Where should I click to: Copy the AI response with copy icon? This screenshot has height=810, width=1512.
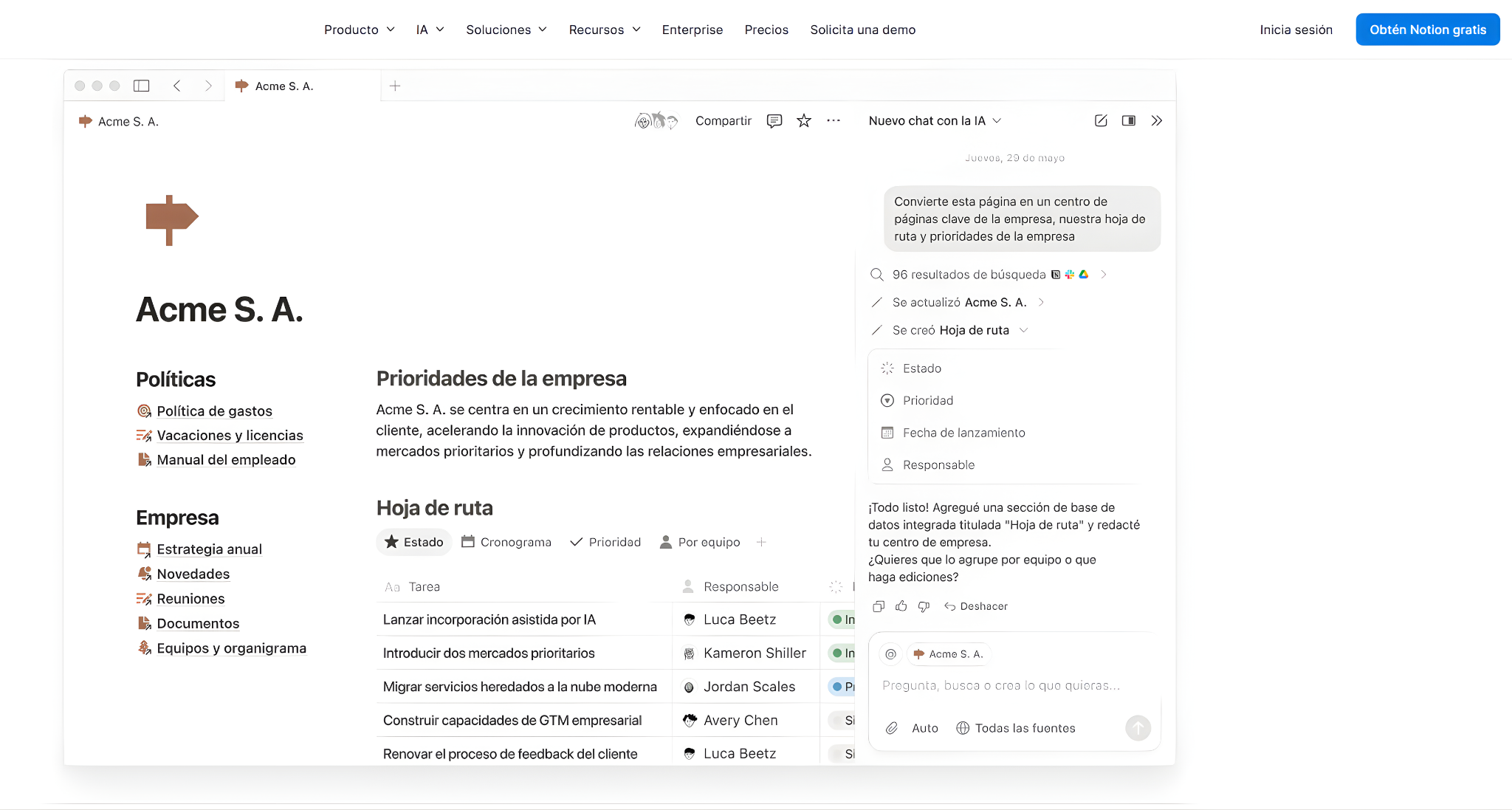tap(879, 606)
